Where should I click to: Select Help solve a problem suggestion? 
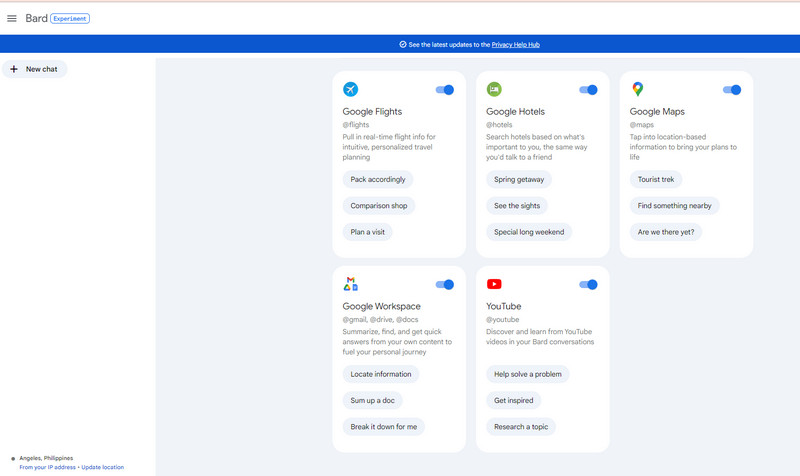click(528, 374)
